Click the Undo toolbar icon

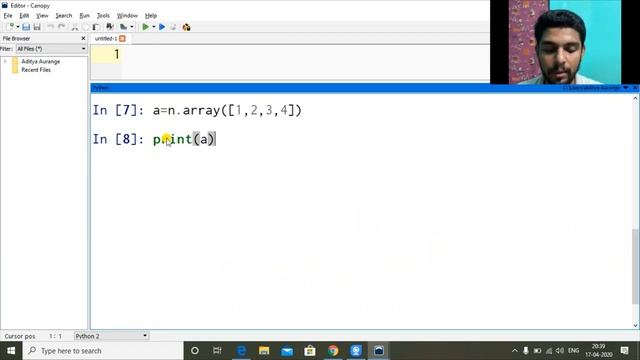point(50,27)
